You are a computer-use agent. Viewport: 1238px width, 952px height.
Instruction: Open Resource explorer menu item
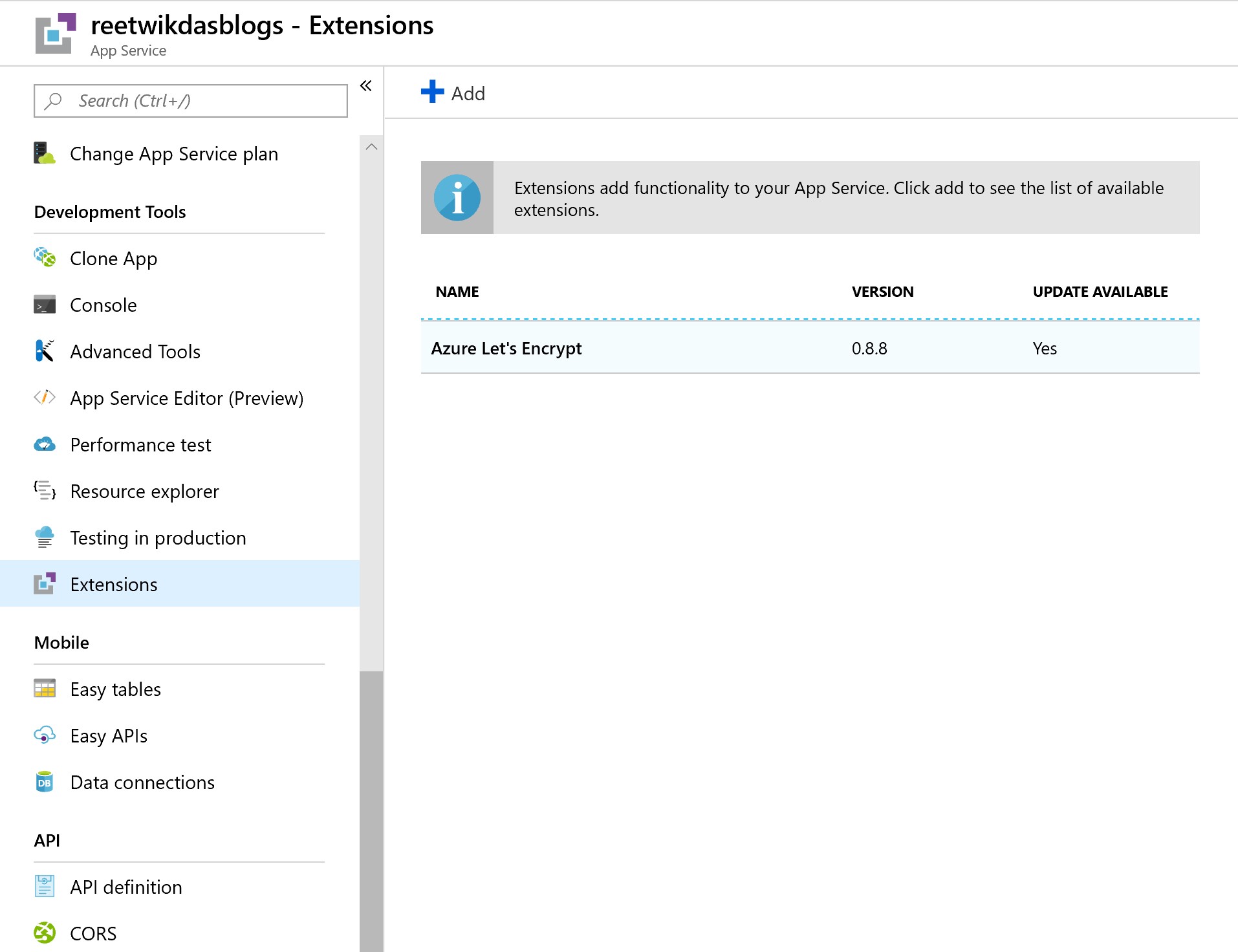[x=180, y=492]
